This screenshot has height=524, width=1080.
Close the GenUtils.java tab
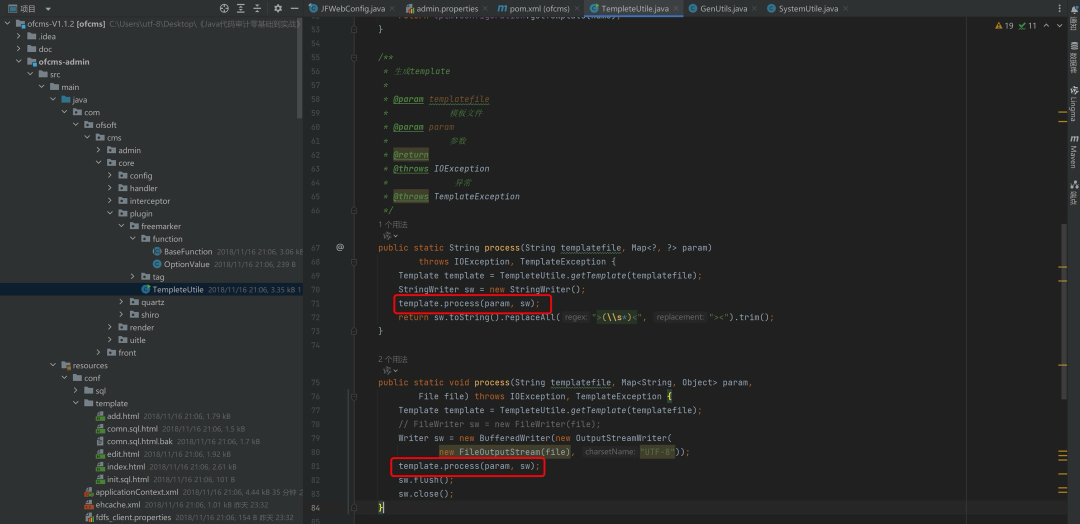(755, 9)
